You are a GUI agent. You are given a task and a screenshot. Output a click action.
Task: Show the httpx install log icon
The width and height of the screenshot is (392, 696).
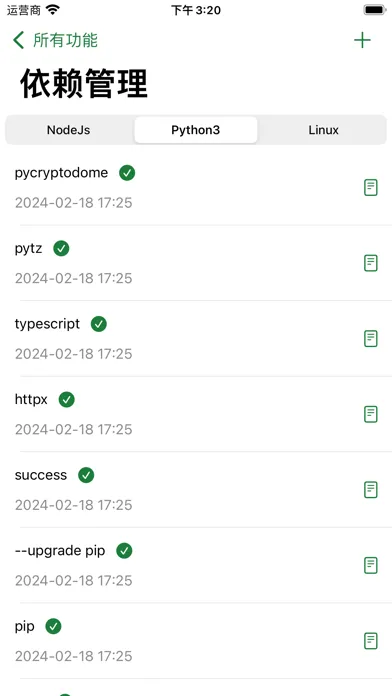(371, 414)
